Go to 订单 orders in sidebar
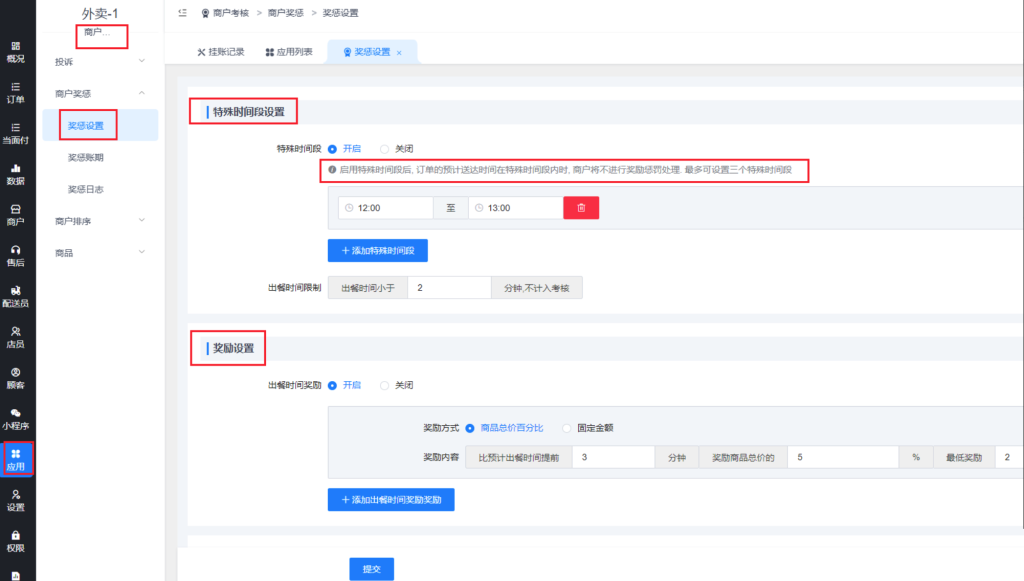The image size is (1024, 581). point(16,93)
